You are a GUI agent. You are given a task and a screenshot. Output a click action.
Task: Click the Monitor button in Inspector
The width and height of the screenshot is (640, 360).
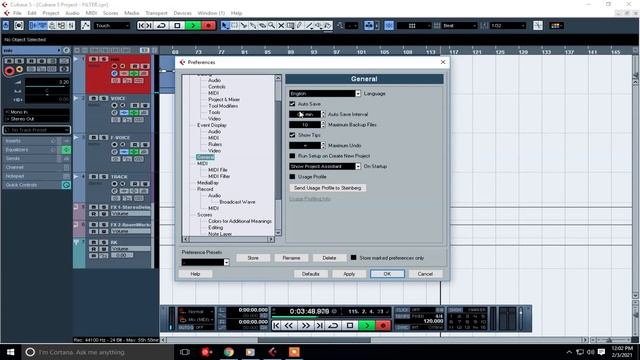[19, 69]
